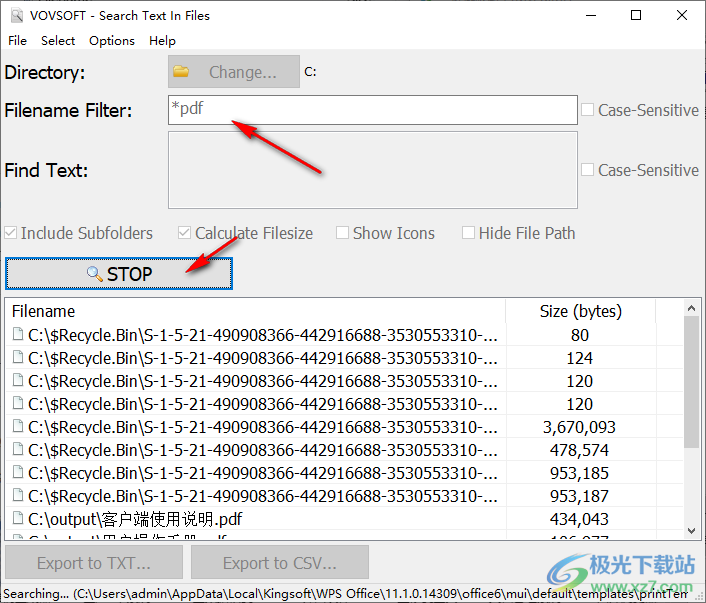Click Export to CSV... button
This screenshot has height=603, width=706.
click(280, 562)
